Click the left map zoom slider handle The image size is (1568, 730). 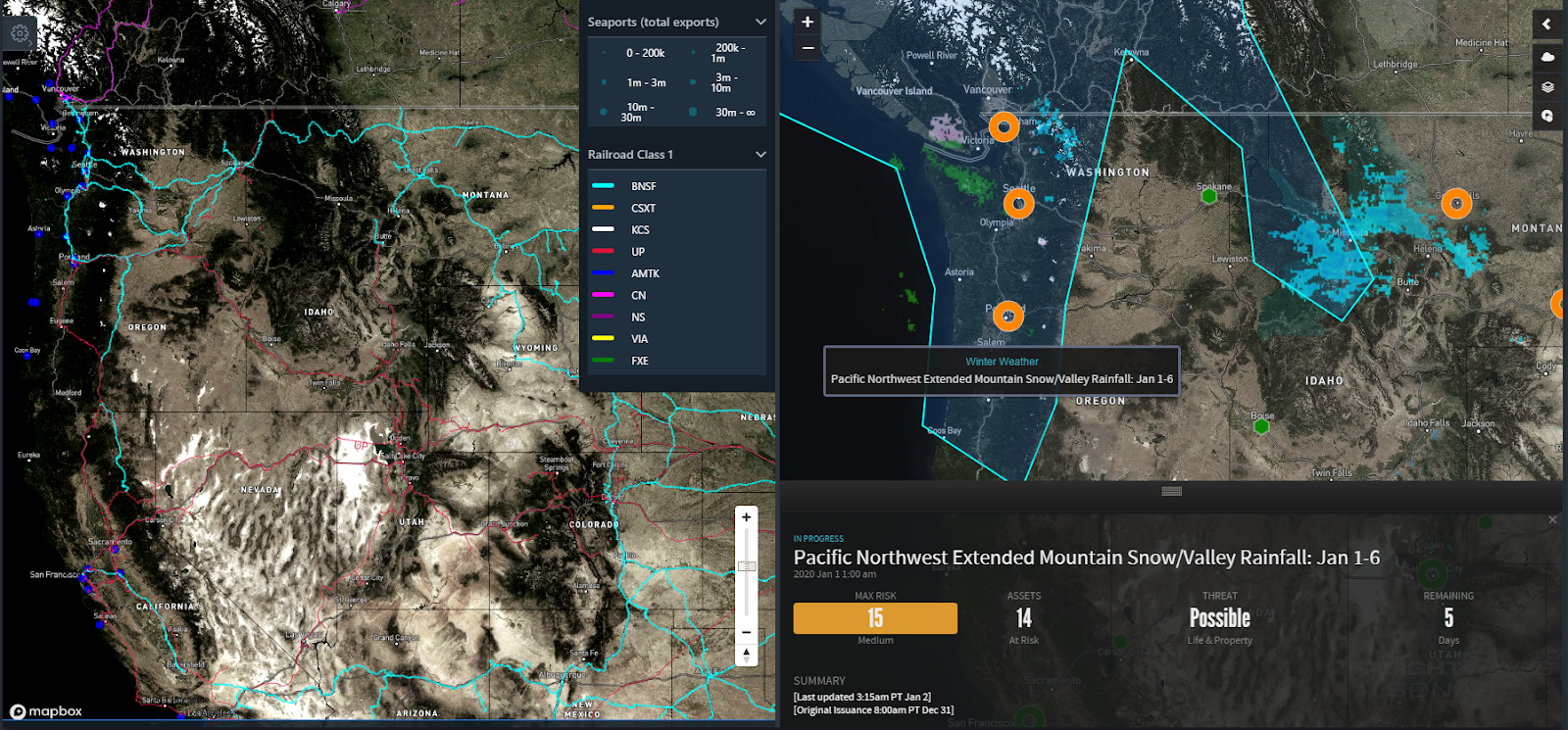[x=747, y=566]
